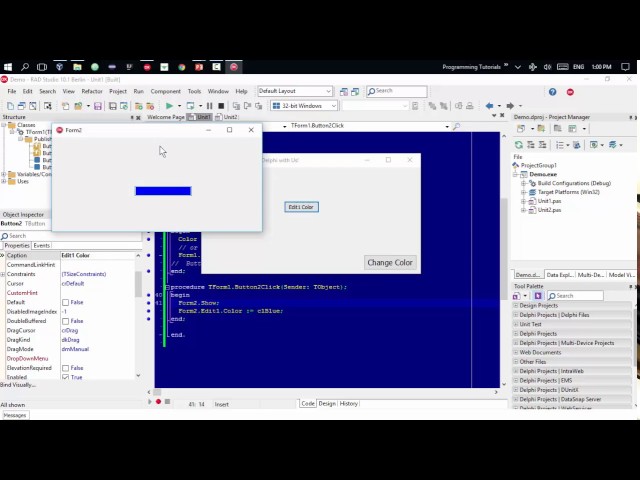Click the taskbar search magnifier icon
This screenshot has width=640, height=480.
25,67
